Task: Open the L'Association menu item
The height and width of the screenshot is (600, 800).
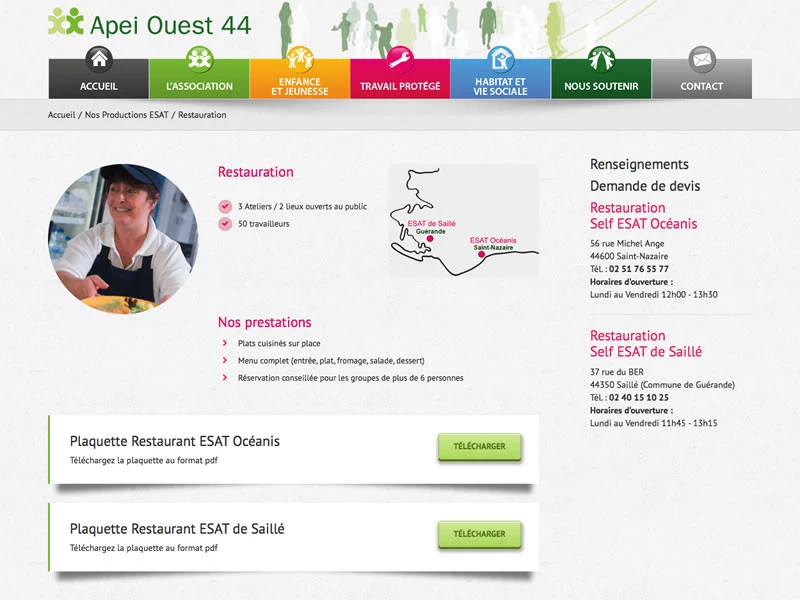Action: (199, 79)
